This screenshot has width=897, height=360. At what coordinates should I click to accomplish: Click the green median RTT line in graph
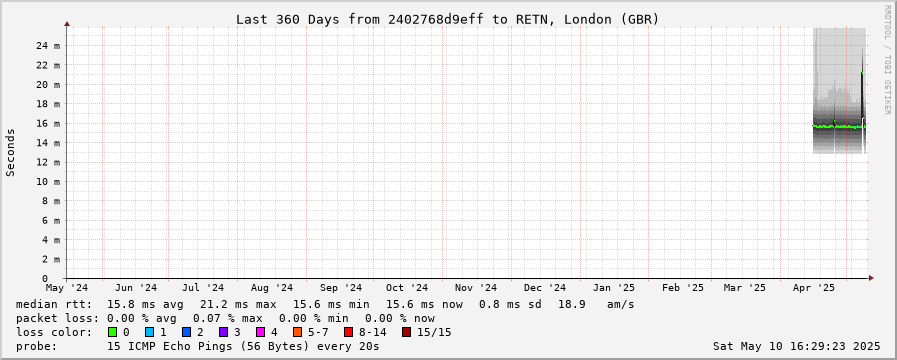pos(838,126)
